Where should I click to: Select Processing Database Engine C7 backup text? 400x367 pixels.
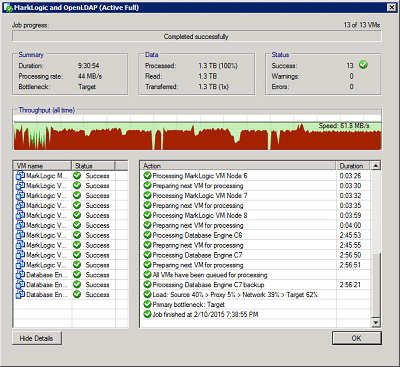pyautogui.click(x=208, y=285)
